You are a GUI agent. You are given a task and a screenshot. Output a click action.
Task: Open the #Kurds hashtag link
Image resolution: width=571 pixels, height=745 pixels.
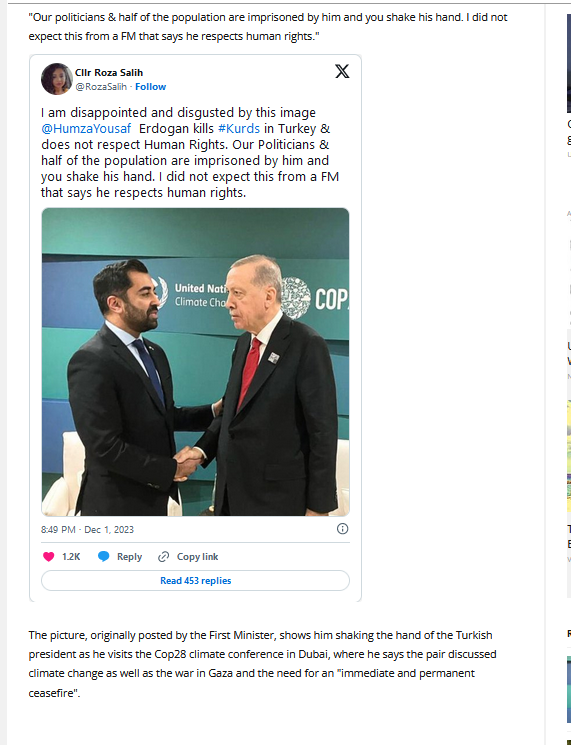(239, 129)
